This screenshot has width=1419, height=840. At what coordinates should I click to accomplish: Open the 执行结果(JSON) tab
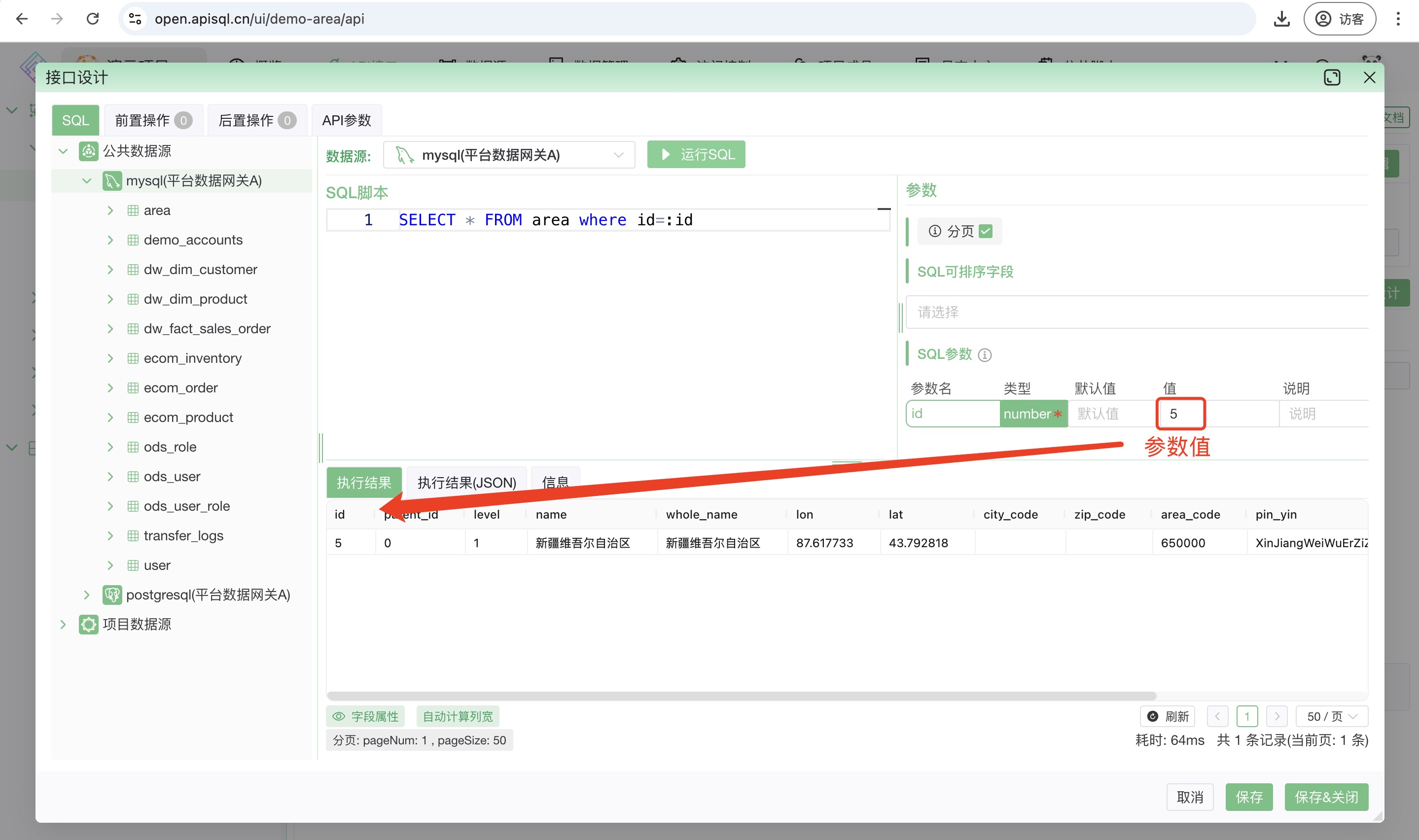pyautogui.click(x=466, y=482)
